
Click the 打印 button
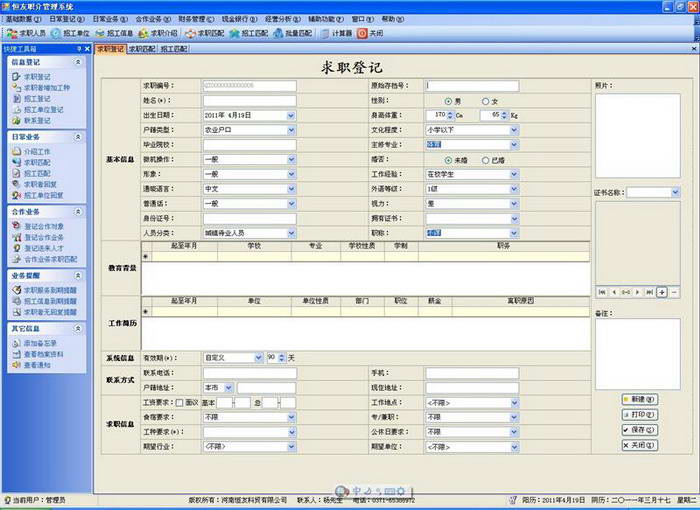click(640, 414)
